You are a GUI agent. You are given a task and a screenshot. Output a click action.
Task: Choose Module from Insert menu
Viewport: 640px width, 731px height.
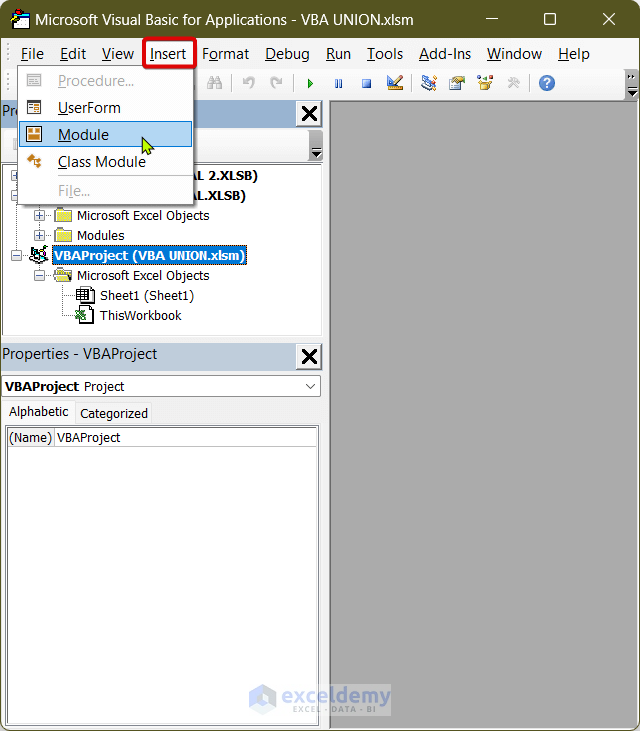[x=105, y=134]
